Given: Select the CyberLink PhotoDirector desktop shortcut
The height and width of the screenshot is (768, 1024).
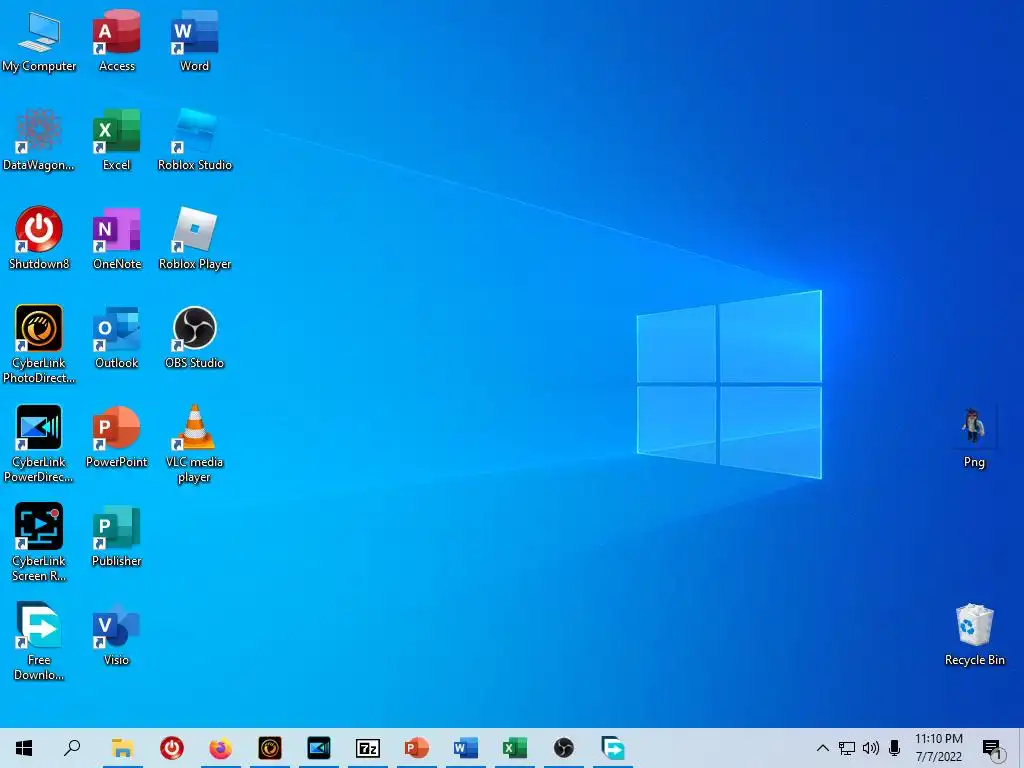Looking at the screenshot, I should (39, 345).
